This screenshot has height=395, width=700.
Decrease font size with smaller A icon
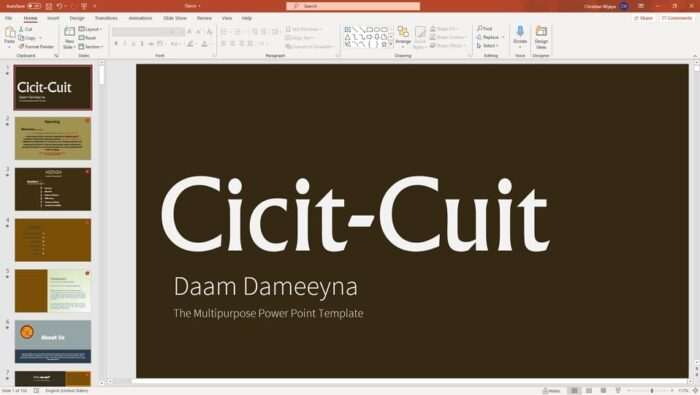(x=198, y=32)
